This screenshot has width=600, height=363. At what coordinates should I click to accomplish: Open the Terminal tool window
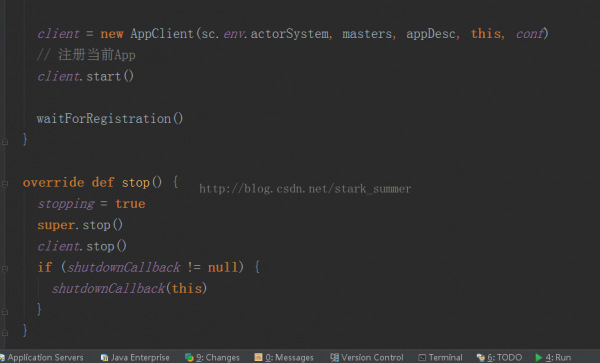tap(440, 357)
